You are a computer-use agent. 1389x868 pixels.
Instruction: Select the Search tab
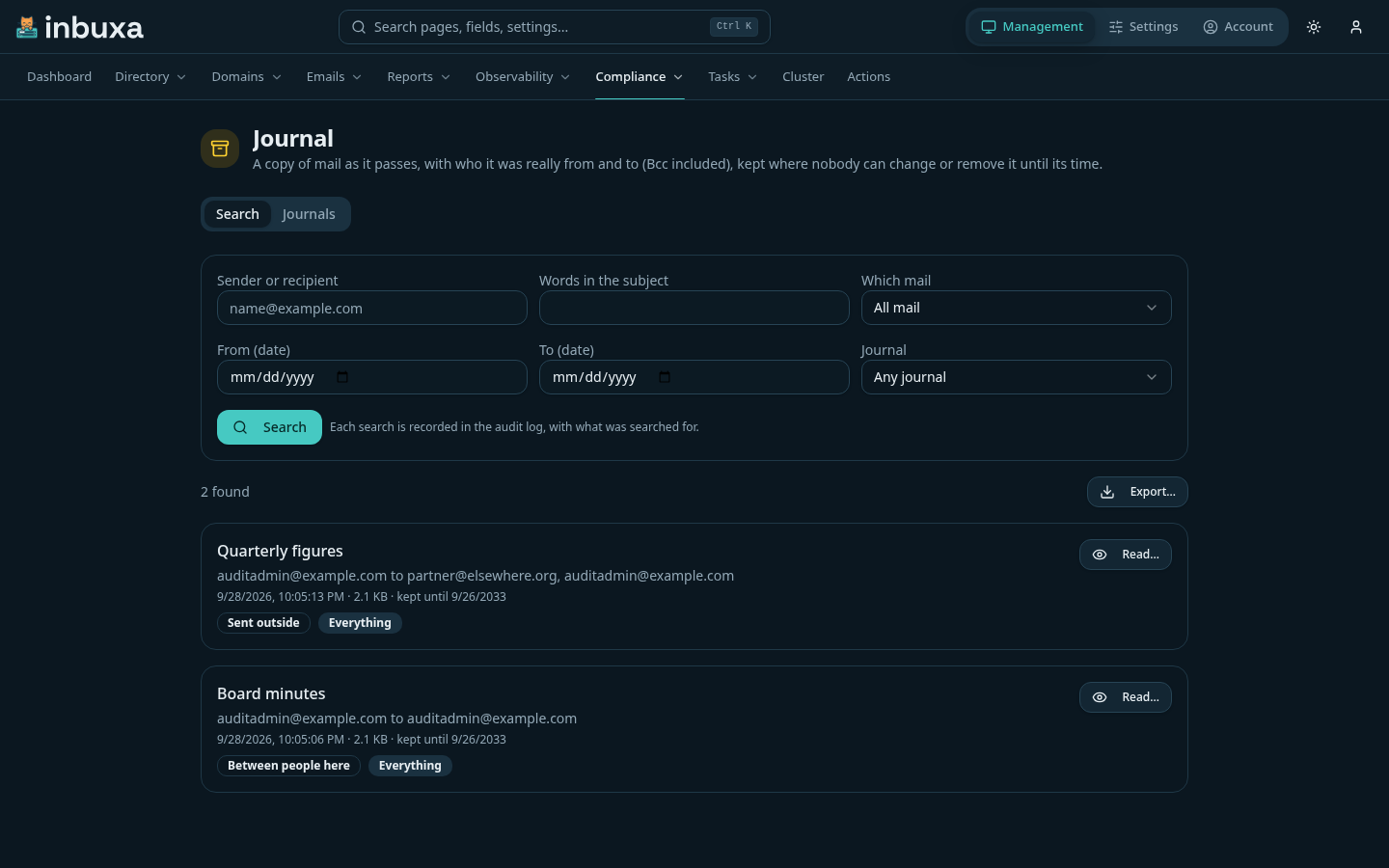[x=237, y=214]
